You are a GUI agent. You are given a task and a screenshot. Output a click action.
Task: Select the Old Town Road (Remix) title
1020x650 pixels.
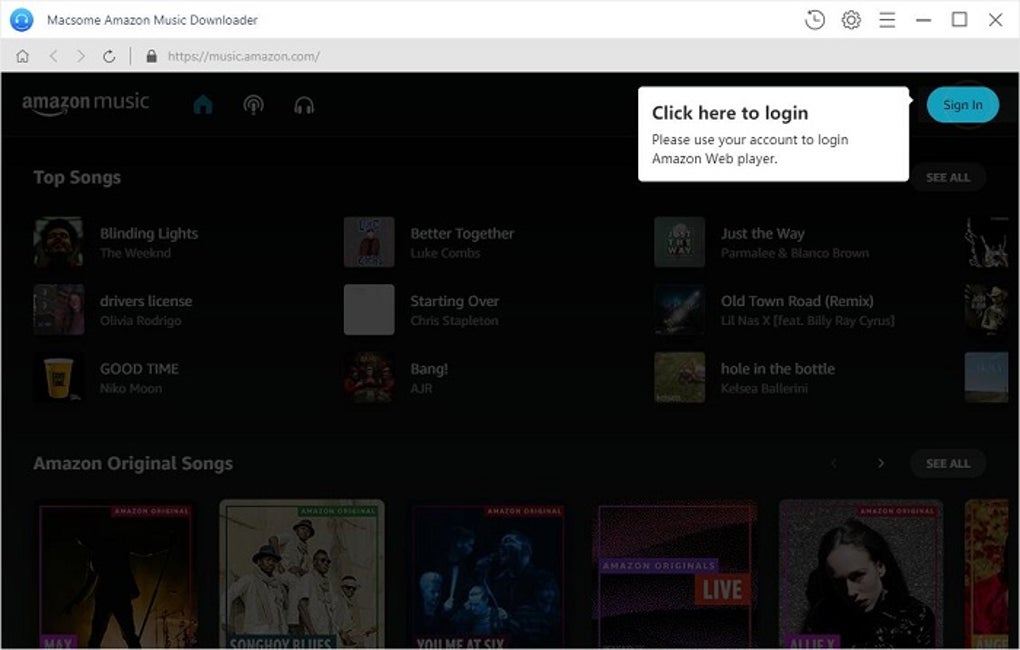pos(797,301)
